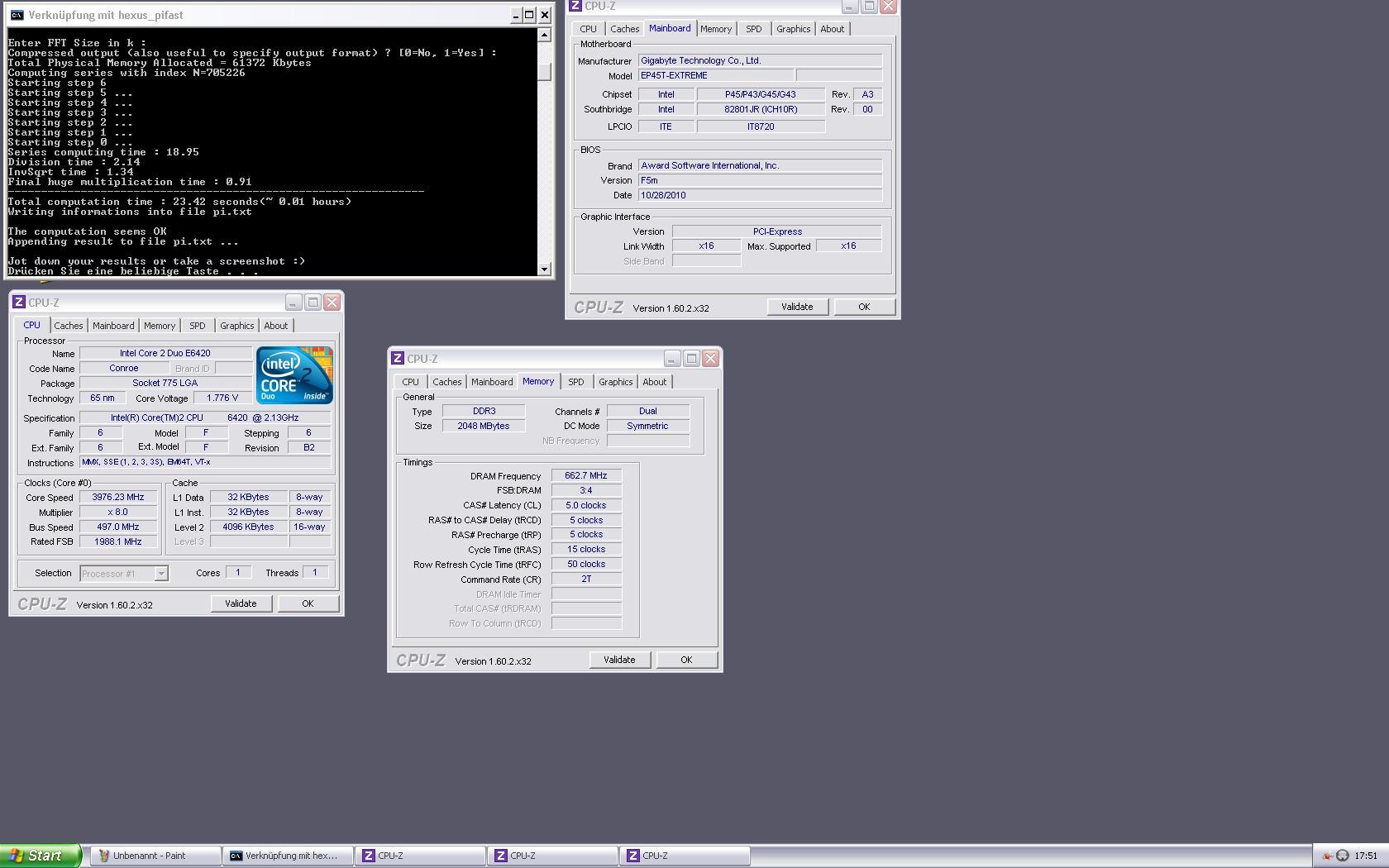Click OK in the CPU window
The image size is (1389, 868).
[x=308, y=603]
